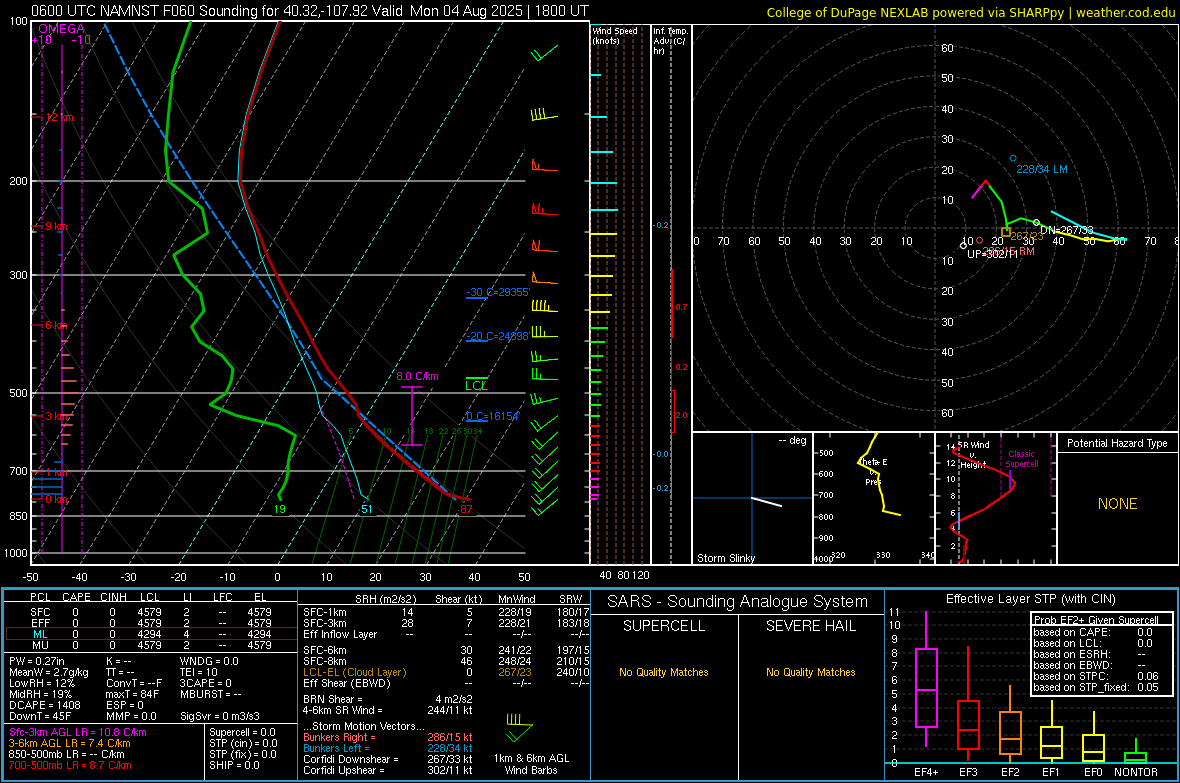Click the 8.0 C/km lapse rate label
The height and width of the screenshot is (783, 1180).
[x=417, y=376]
